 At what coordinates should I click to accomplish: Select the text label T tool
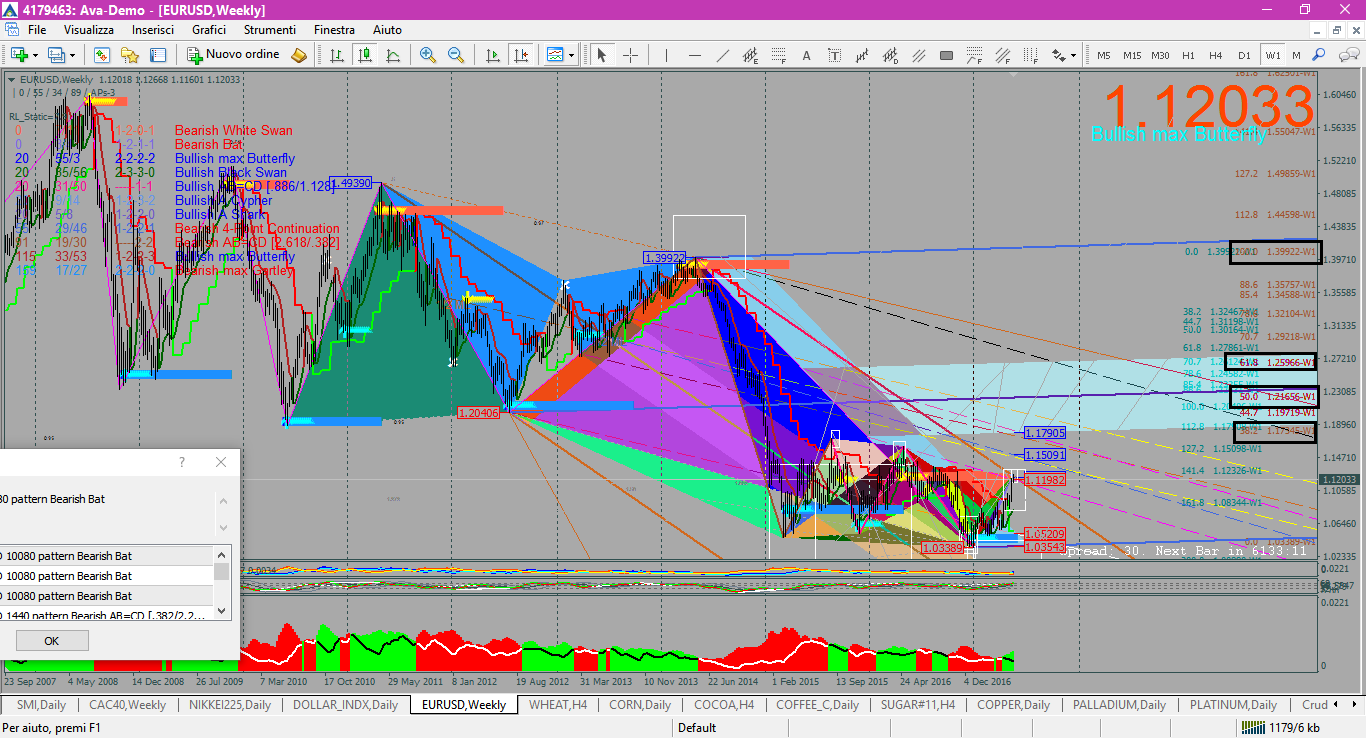pyautogui.click(x=835, y=55)
